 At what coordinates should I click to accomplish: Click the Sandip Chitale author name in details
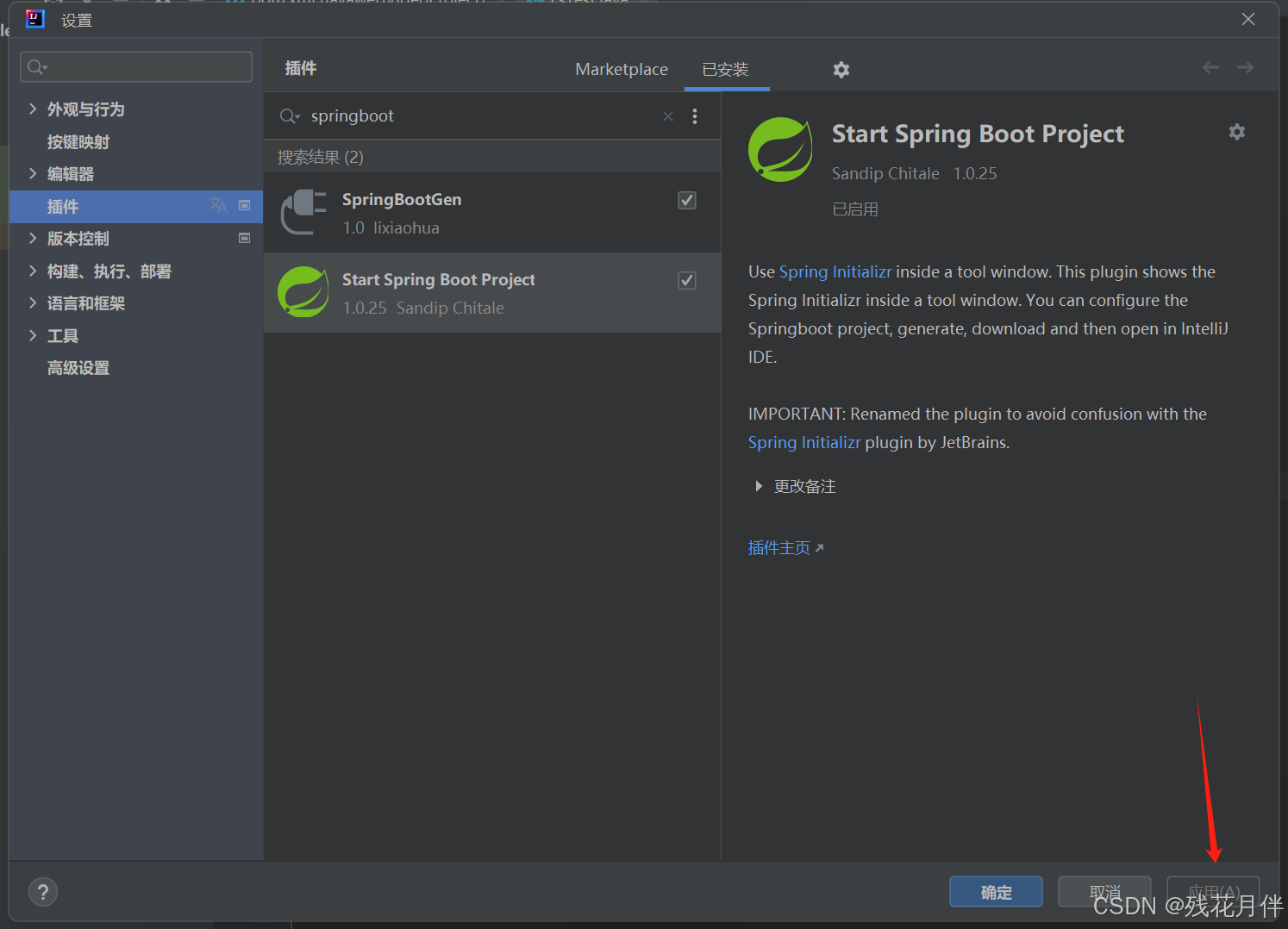885,173
